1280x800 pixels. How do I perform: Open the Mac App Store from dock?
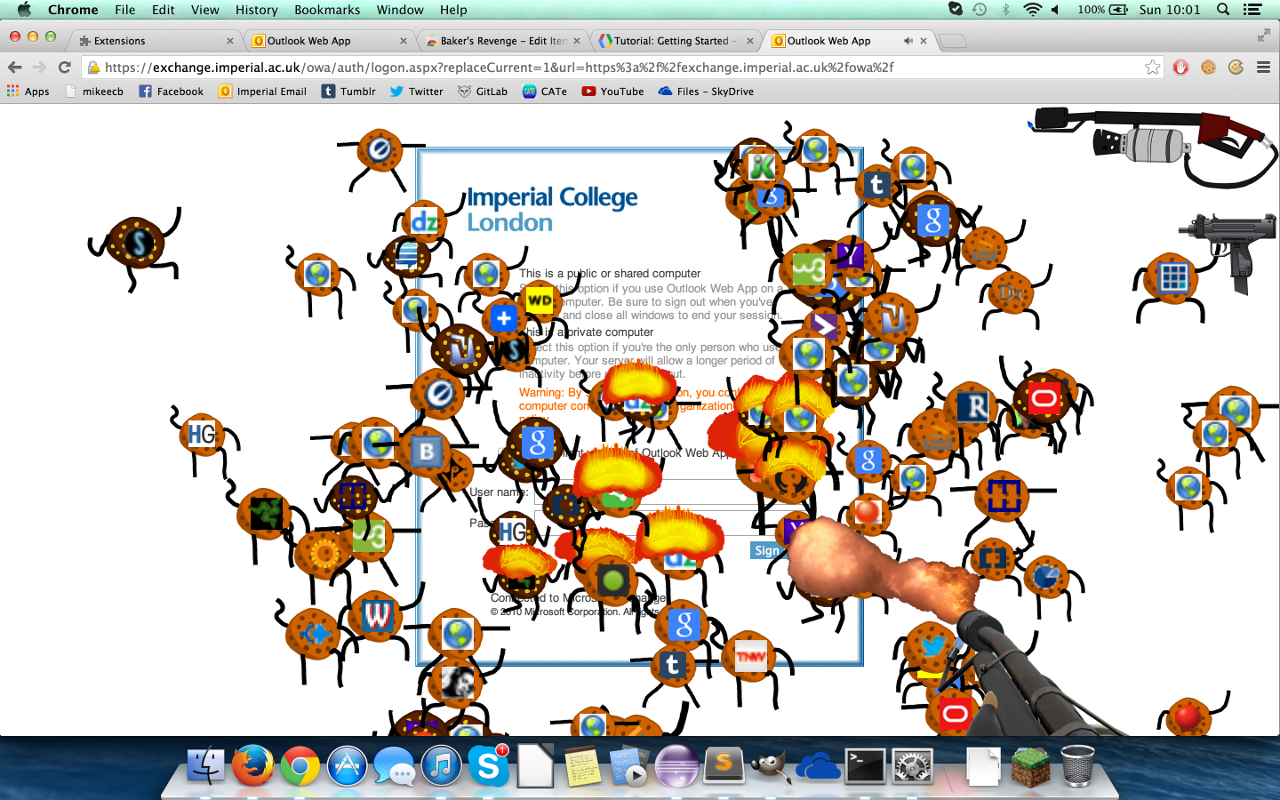coord(347,767)
